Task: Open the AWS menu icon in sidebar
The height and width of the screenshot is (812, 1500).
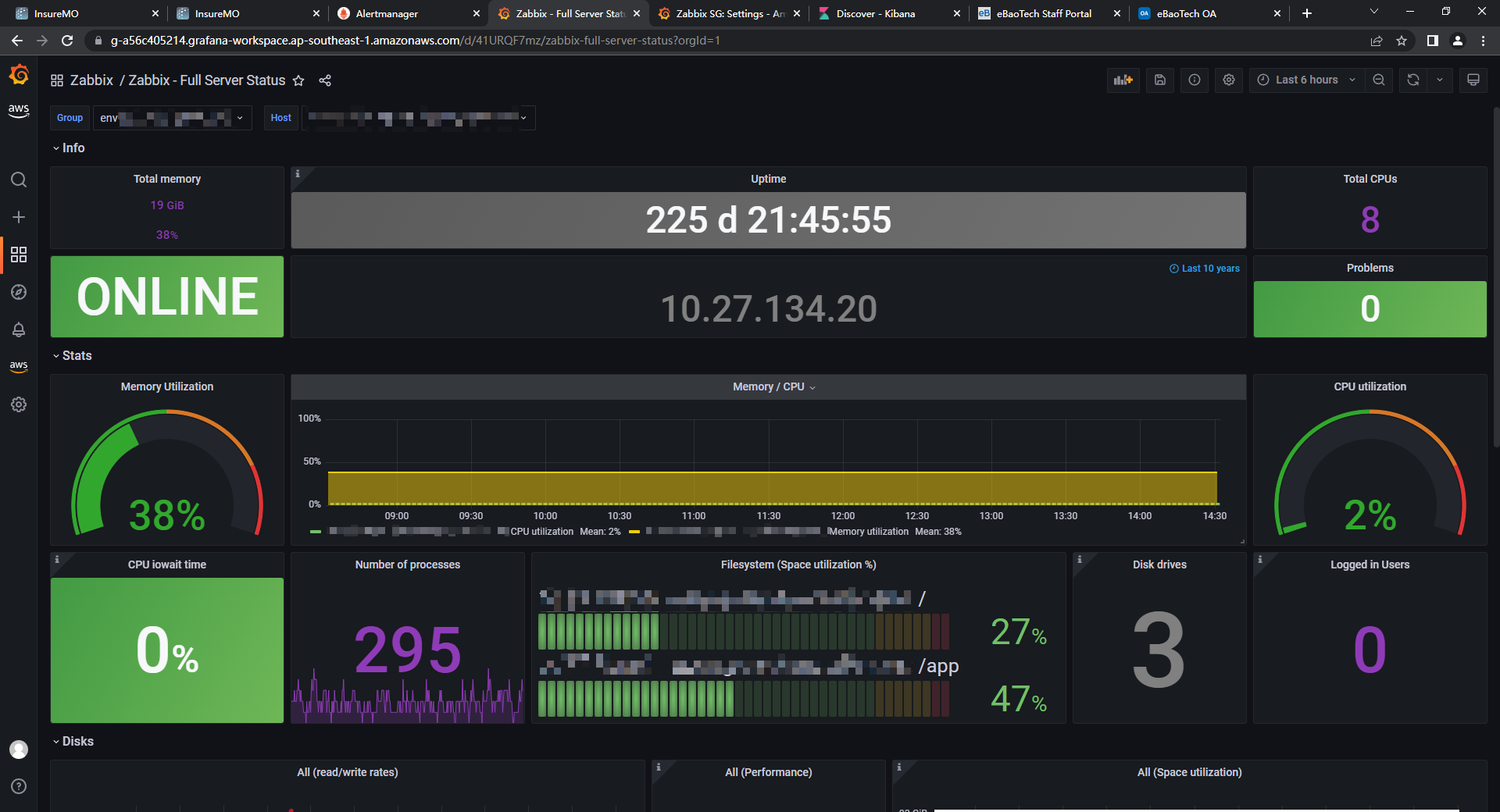Action: (x=19, y=110)
